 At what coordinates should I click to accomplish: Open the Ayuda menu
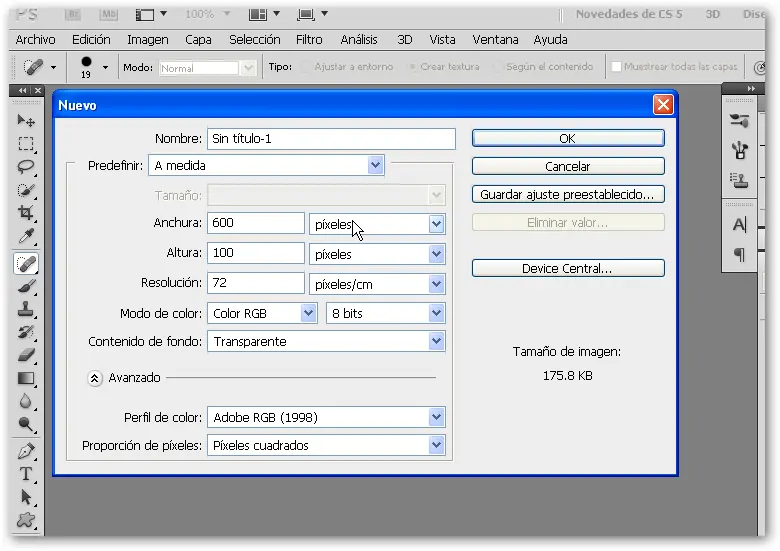(x=550, y=39)
